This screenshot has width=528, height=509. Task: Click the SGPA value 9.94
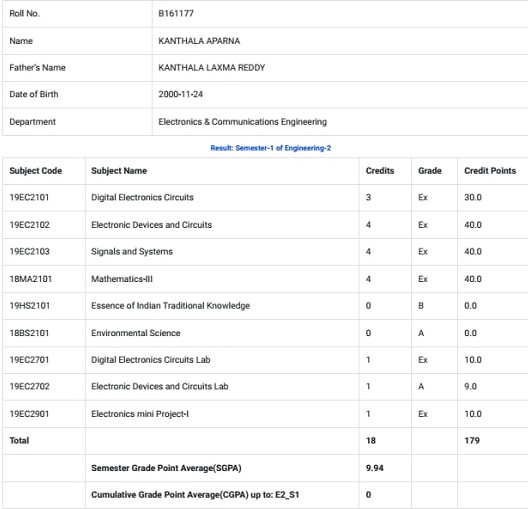pos(374,468)
